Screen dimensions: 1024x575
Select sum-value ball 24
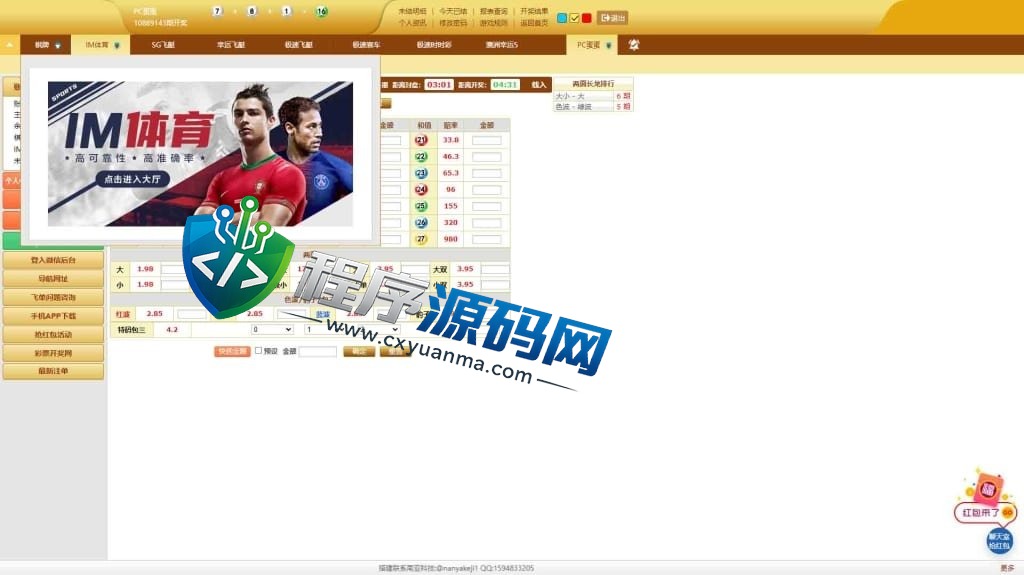[x=421, y=189]
